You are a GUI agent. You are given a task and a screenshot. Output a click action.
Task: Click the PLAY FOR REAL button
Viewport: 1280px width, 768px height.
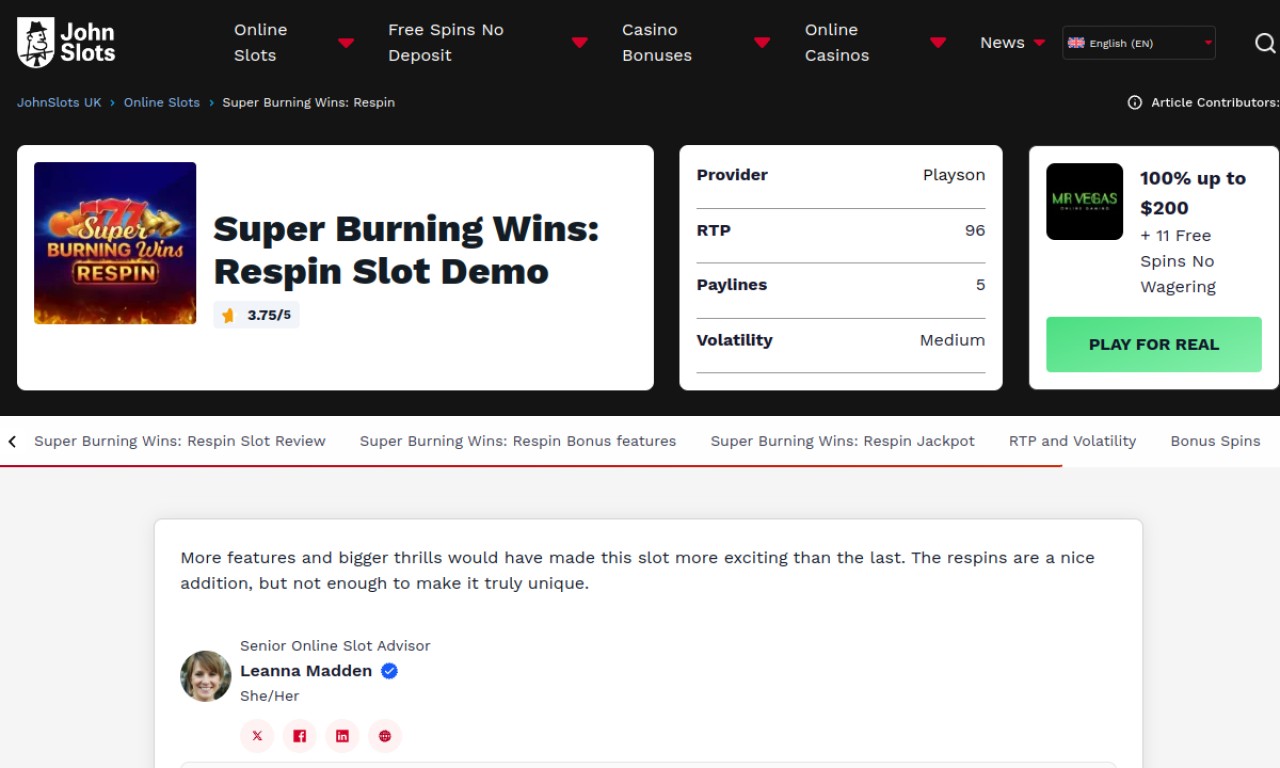tap(1154, 344)
